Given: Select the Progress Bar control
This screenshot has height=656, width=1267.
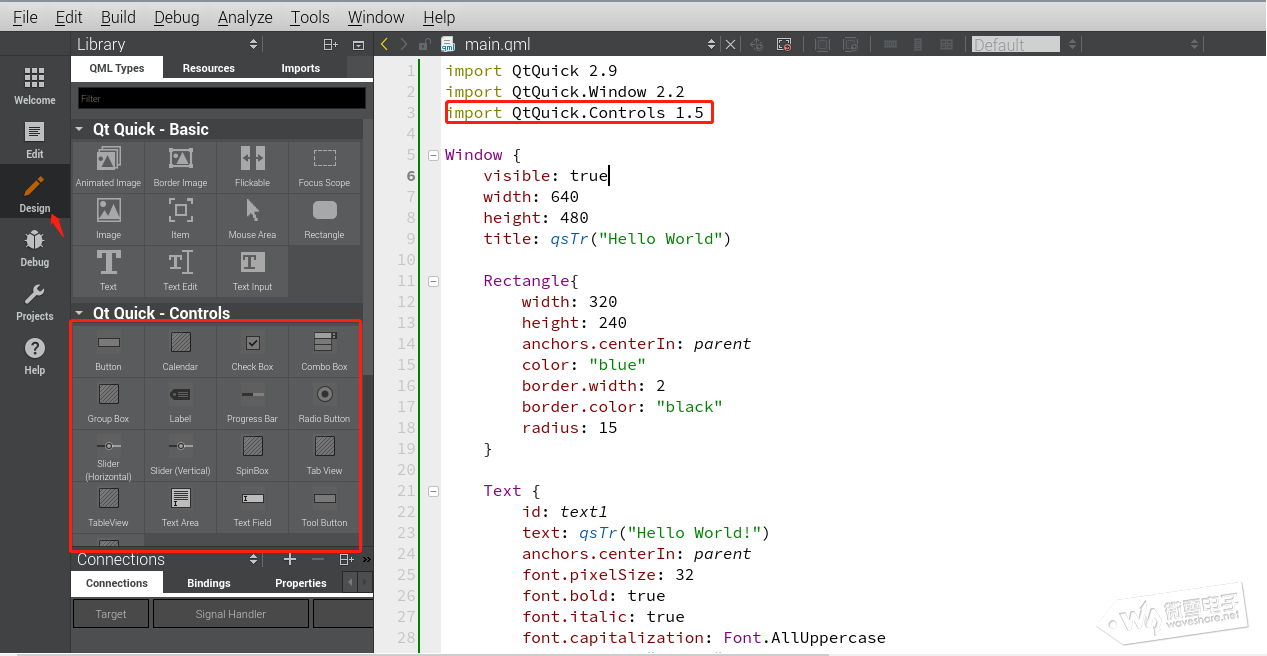Looking at the screenshot, I should [x=252, y=402].
